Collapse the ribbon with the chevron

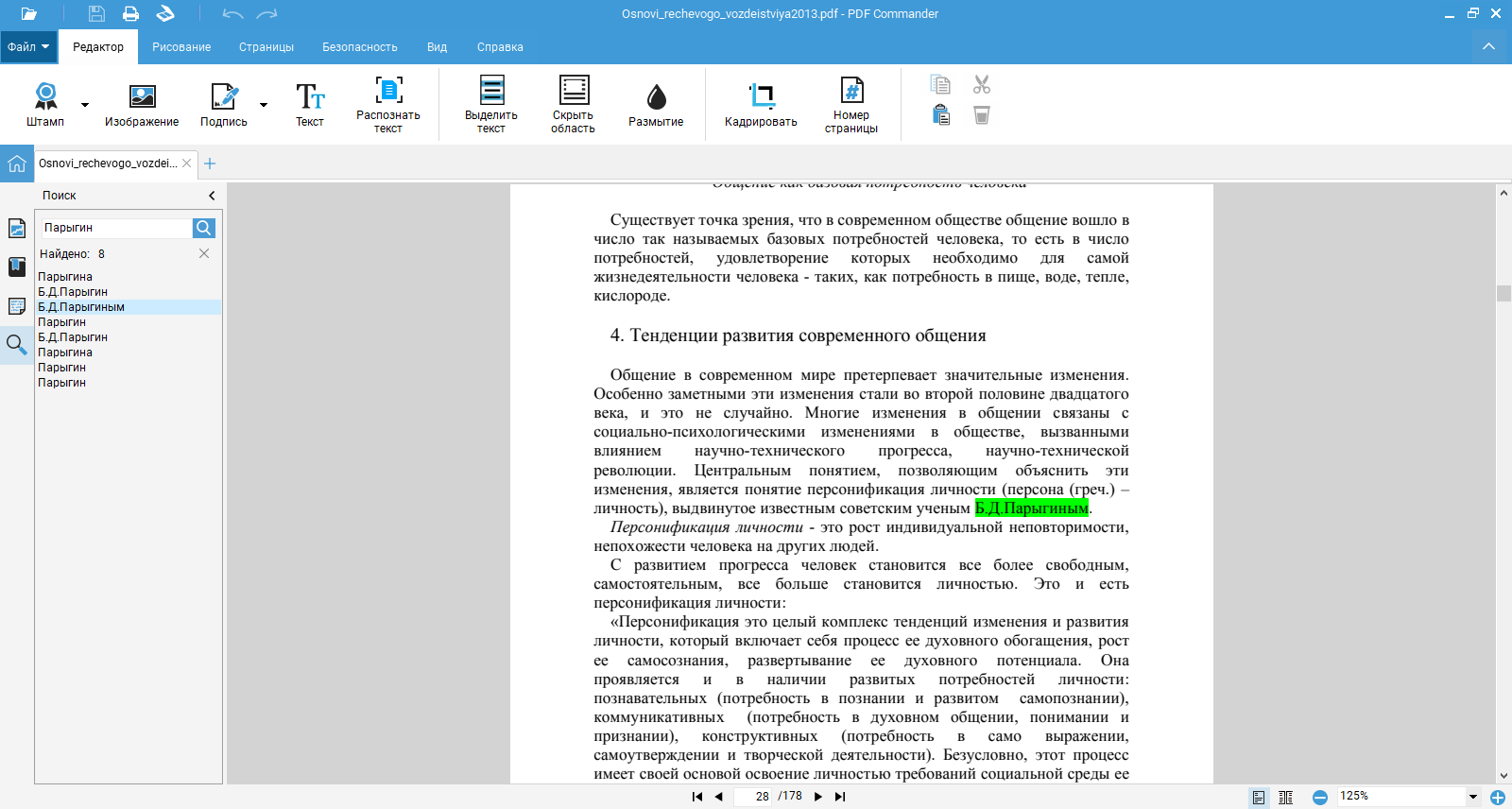tap(1488, 46)
